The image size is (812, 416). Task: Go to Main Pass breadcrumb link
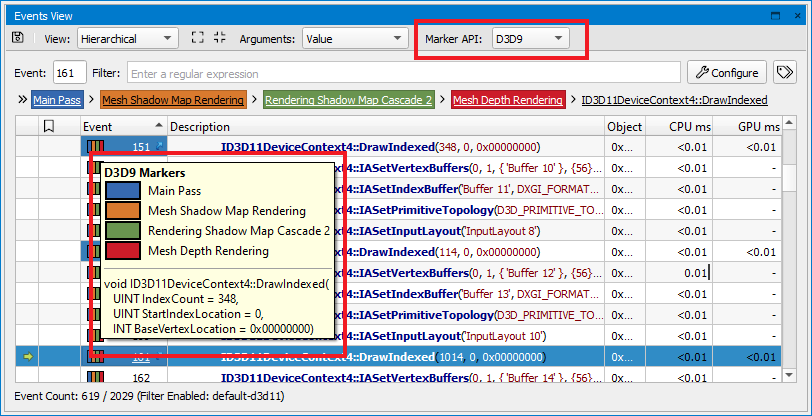click(58, 100)
